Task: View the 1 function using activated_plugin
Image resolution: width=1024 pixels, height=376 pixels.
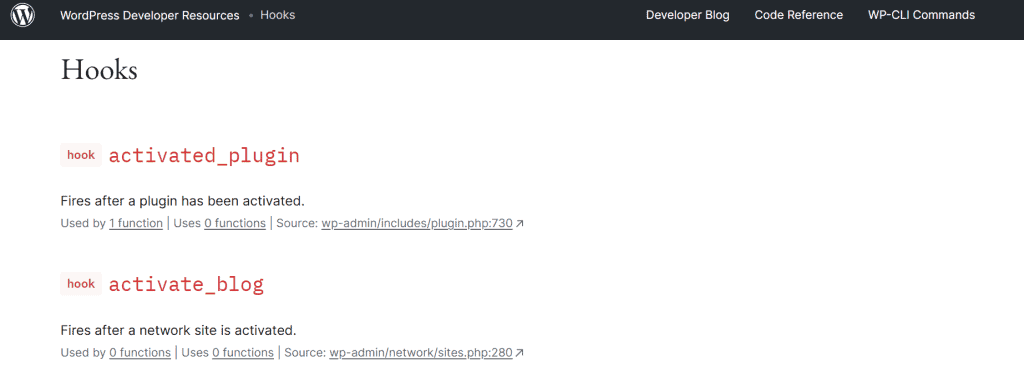Action: pos(136,223)
